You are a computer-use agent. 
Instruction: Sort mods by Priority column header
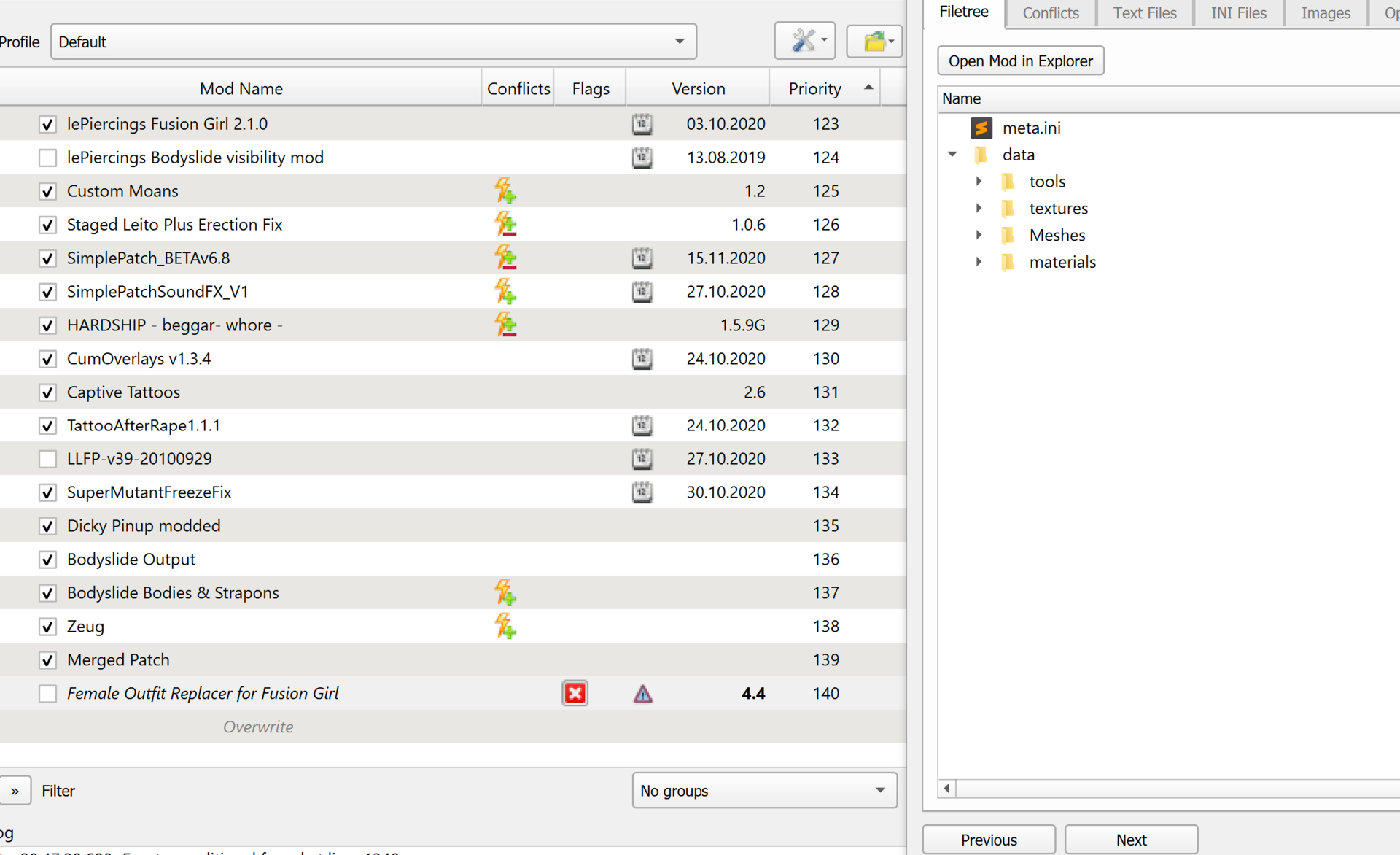[x=825, y=88]
